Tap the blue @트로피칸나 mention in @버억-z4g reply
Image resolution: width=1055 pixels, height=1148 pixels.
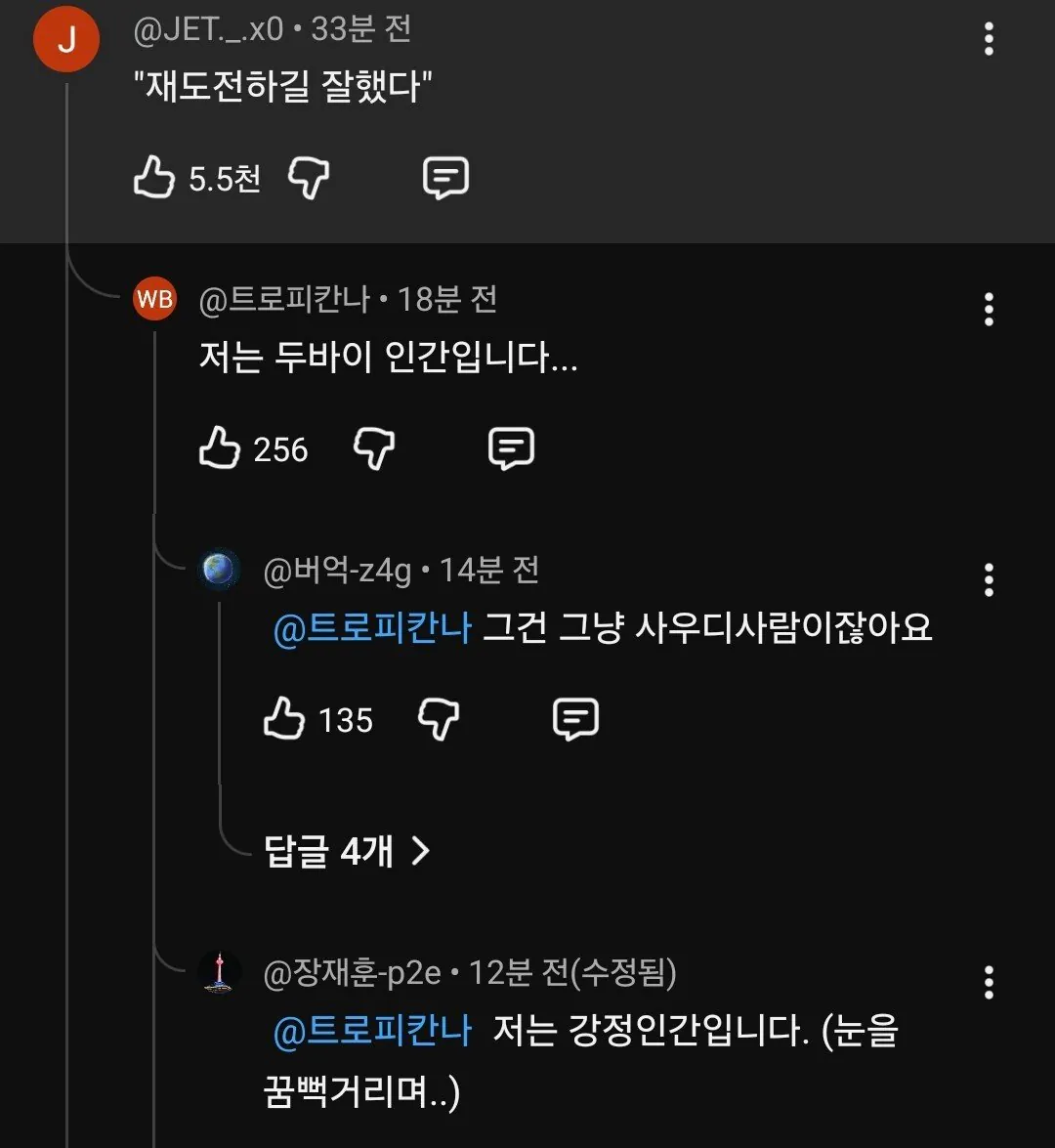pyautogui.click(x=372, y=627)
